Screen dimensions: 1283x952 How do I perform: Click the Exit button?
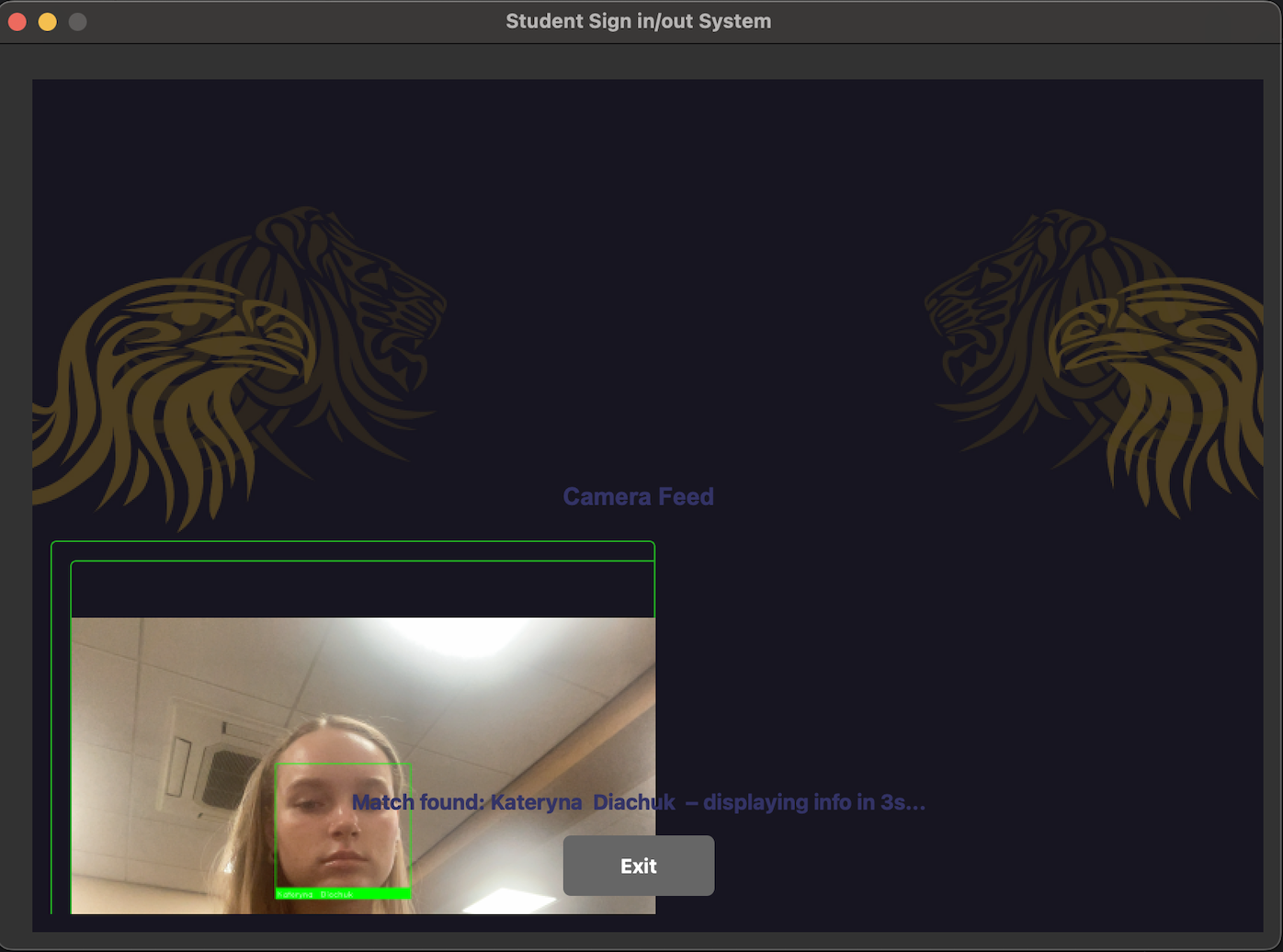(x=638, y=866)
